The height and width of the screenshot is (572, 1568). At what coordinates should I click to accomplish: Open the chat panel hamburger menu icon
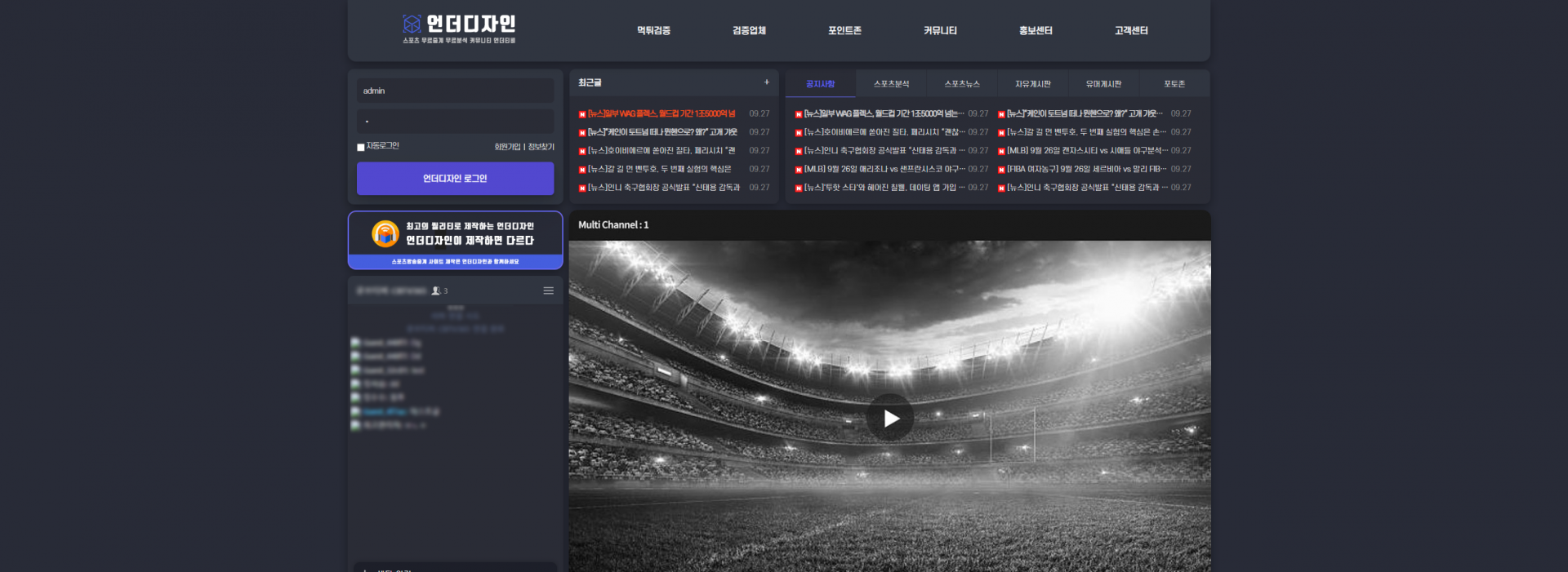pos(548,290)
